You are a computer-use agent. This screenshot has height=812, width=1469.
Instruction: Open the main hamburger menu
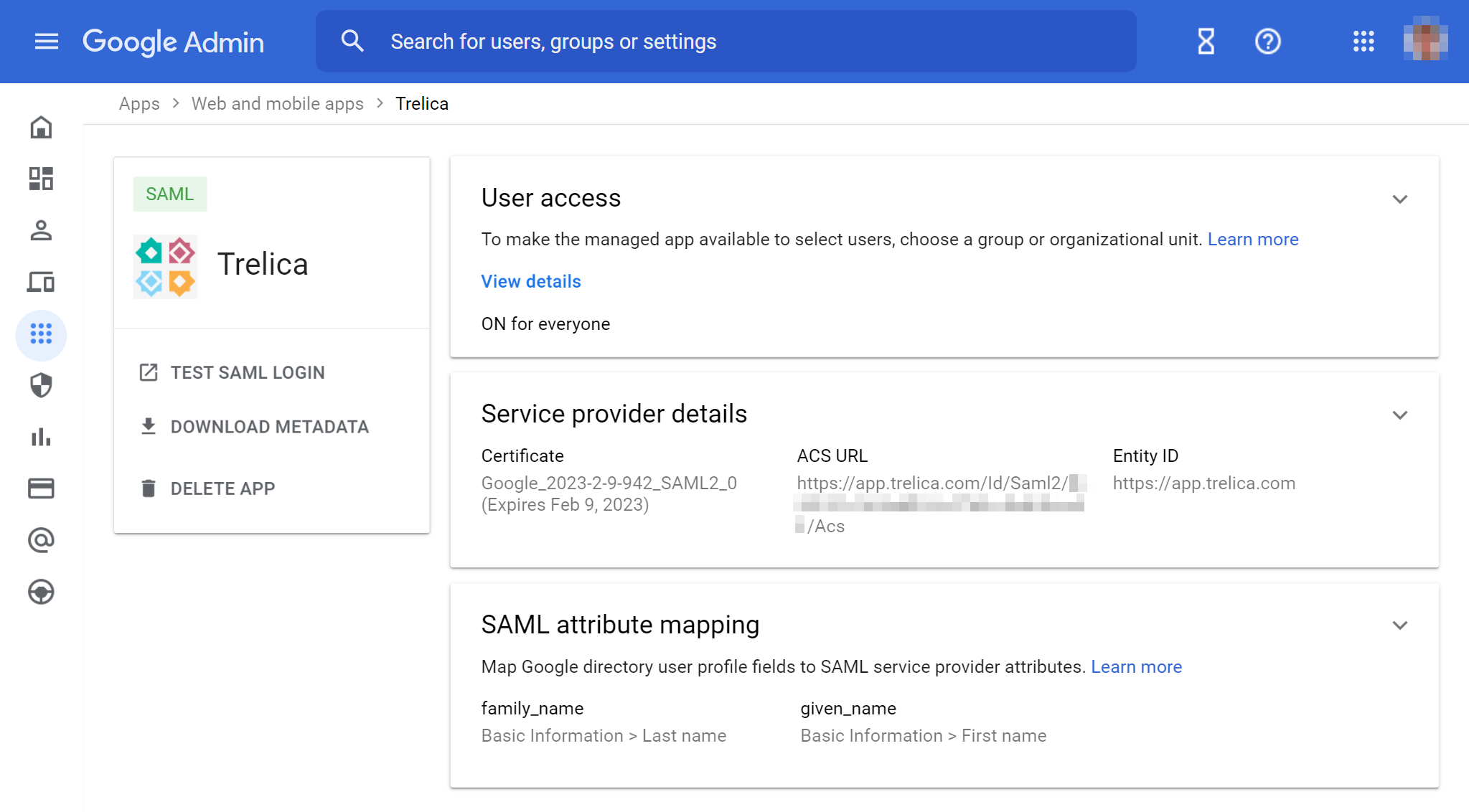(47, 42)
